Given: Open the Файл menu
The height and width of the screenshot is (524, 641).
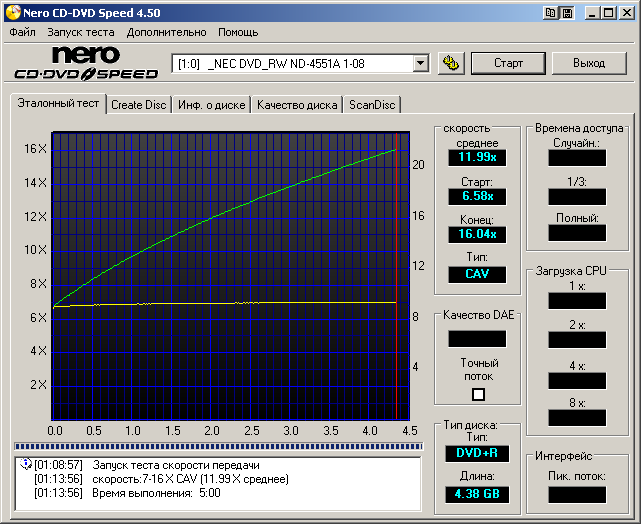Looking at the screenshot, I should 22,32.
